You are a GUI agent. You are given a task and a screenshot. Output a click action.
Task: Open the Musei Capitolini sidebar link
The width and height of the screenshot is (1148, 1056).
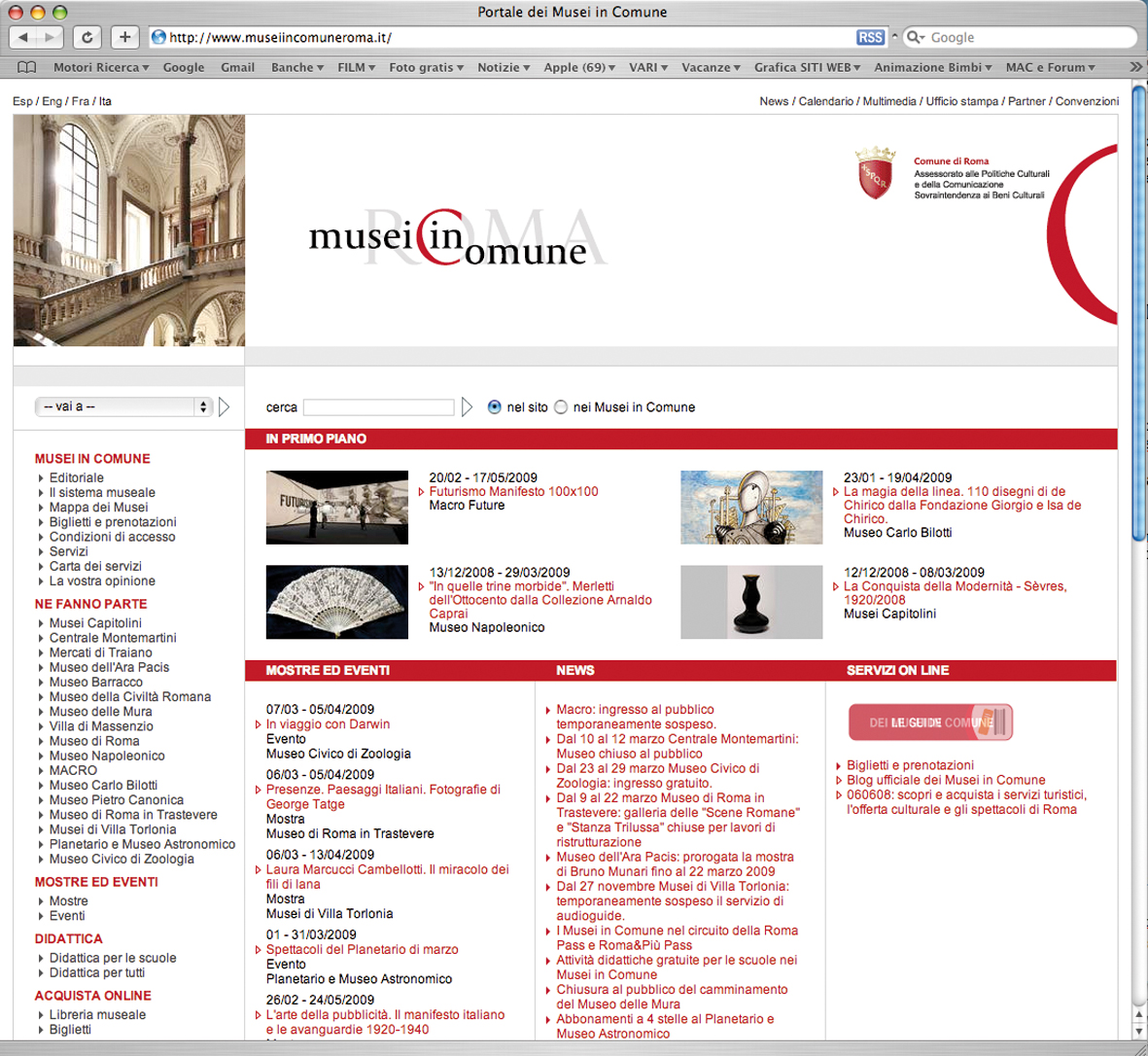[x=95, y=622]
